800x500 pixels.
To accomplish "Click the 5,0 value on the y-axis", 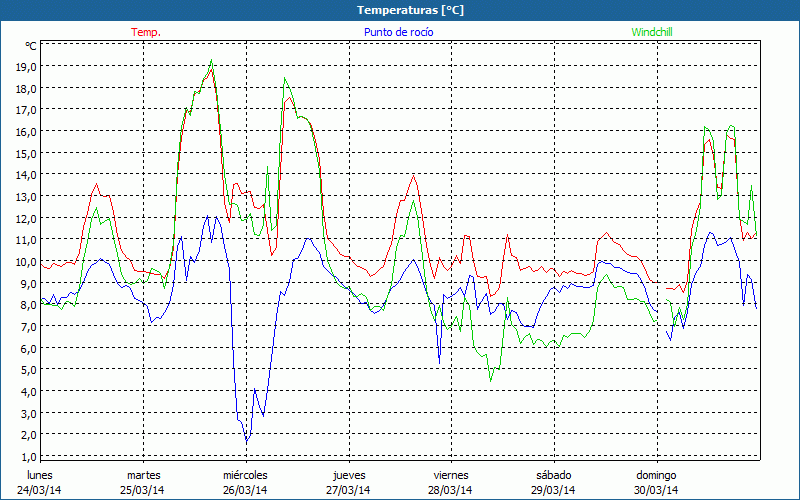I will click(26, 369).
